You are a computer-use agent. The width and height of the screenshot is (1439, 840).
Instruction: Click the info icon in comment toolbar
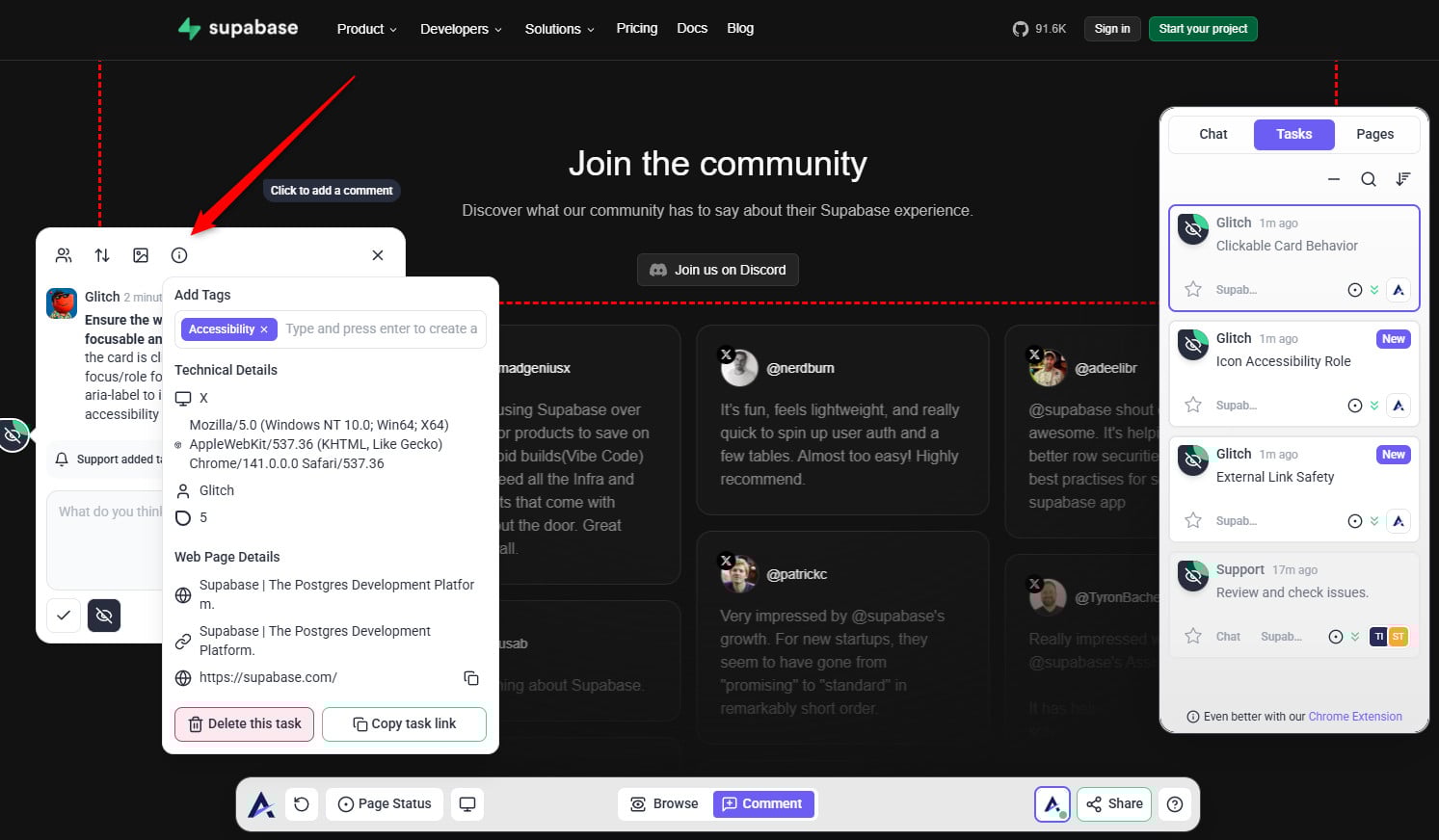179,255
